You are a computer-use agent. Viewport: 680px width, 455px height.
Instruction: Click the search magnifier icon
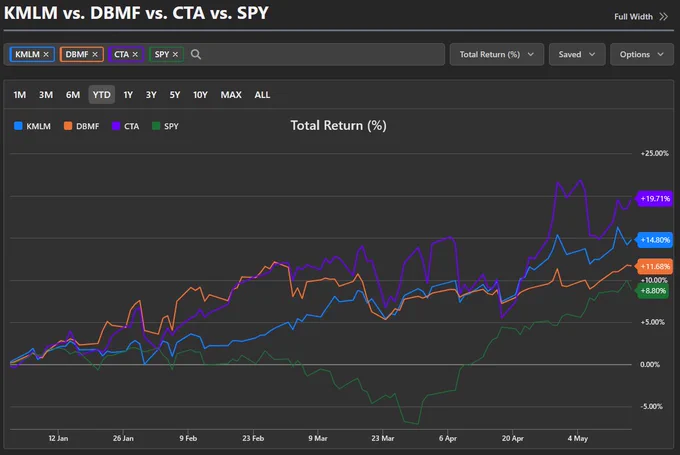[196, 54]
